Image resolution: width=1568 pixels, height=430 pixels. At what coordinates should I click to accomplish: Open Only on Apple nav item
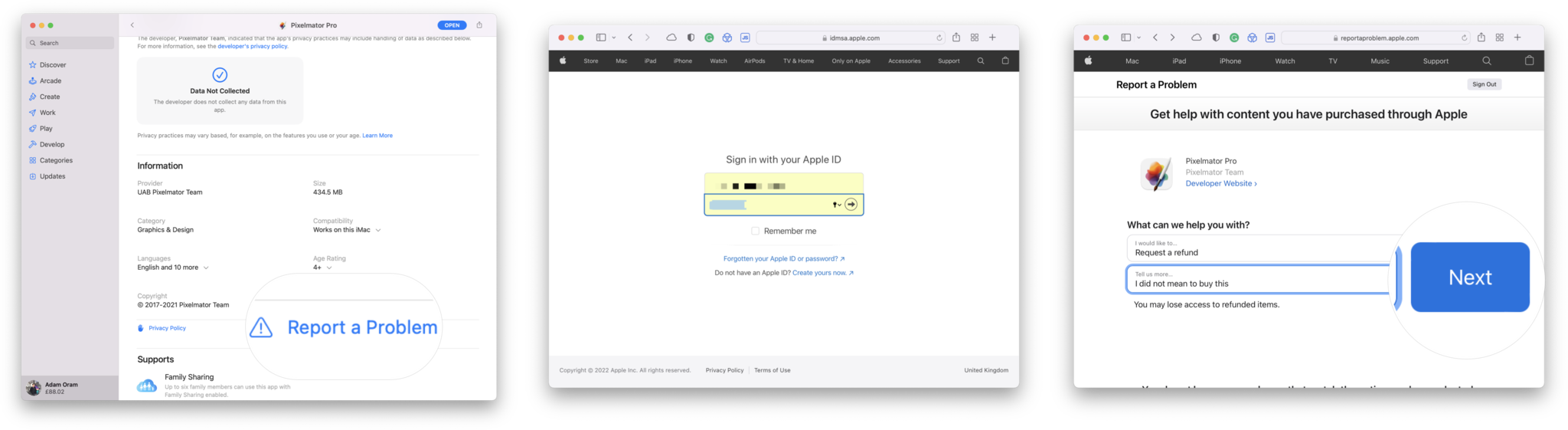coord(851,61)
